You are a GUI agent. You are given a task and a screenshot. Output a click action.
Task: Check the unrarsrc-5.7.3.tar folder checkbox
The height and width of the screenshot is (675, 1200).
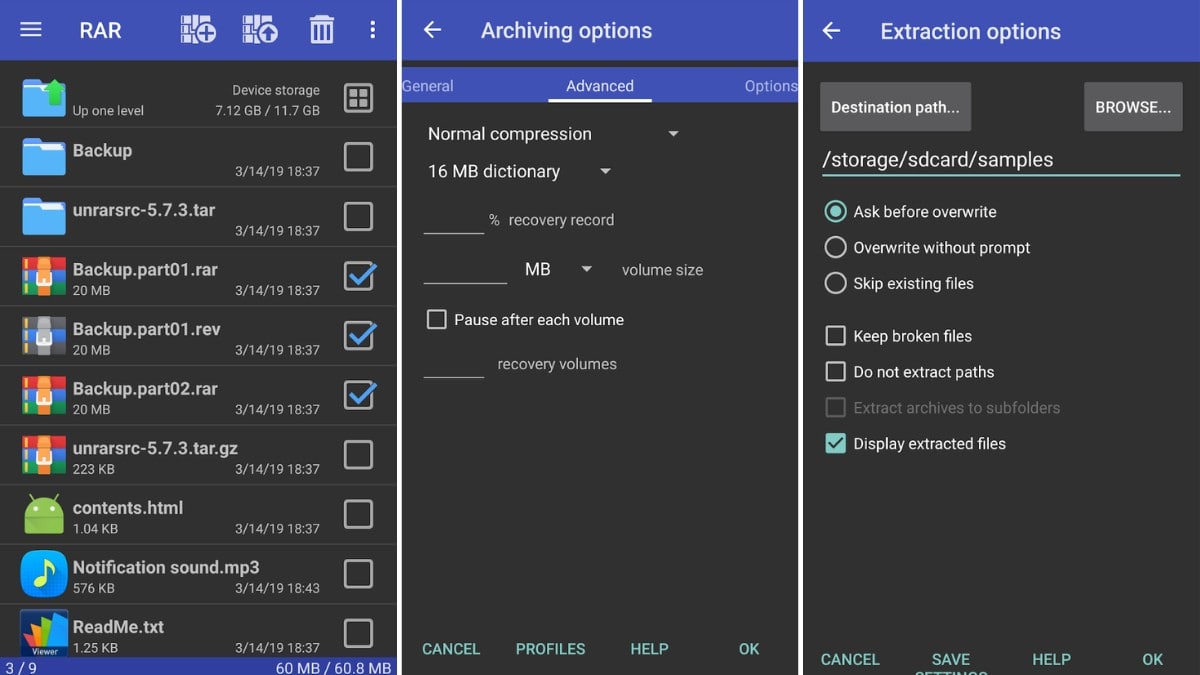tap(358, 216)
